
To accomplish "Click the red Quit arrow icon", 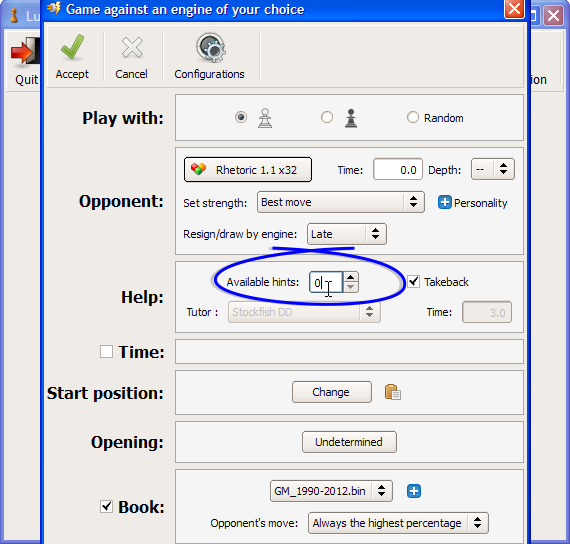I will [x=24, y=52].
